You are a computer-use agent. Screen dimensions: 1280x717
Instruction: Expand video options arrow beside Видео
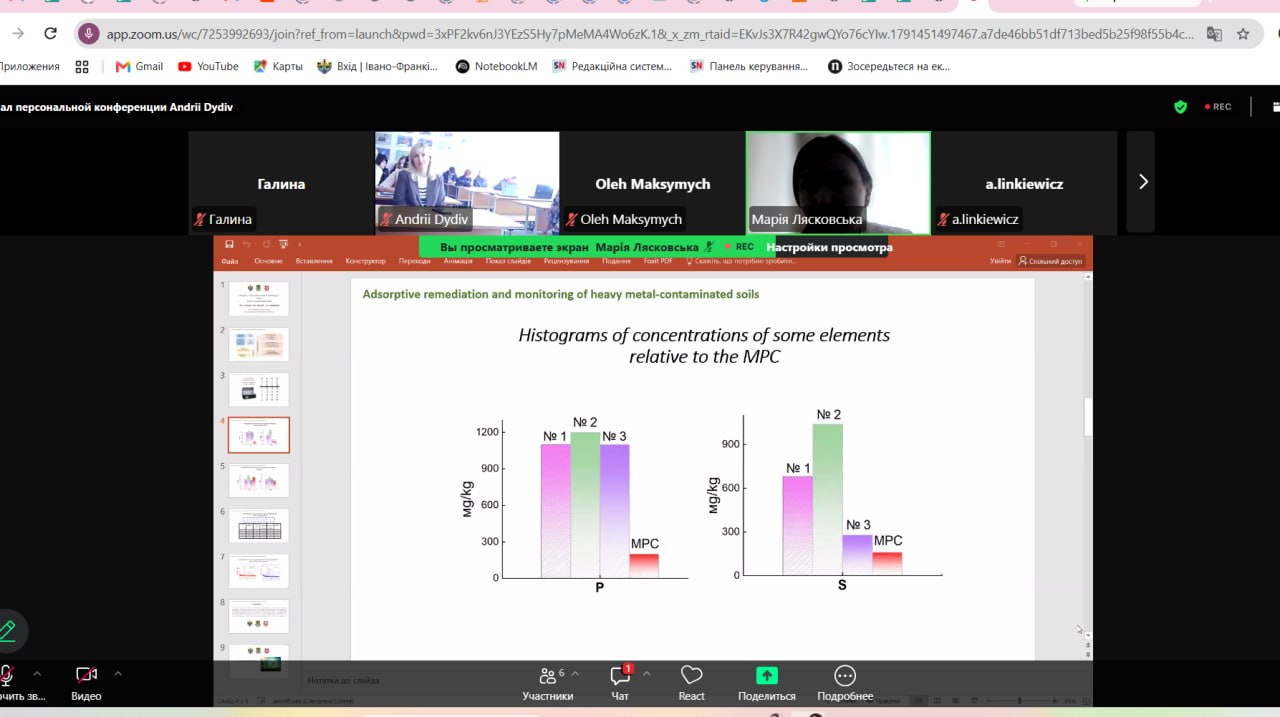point(118,673)
